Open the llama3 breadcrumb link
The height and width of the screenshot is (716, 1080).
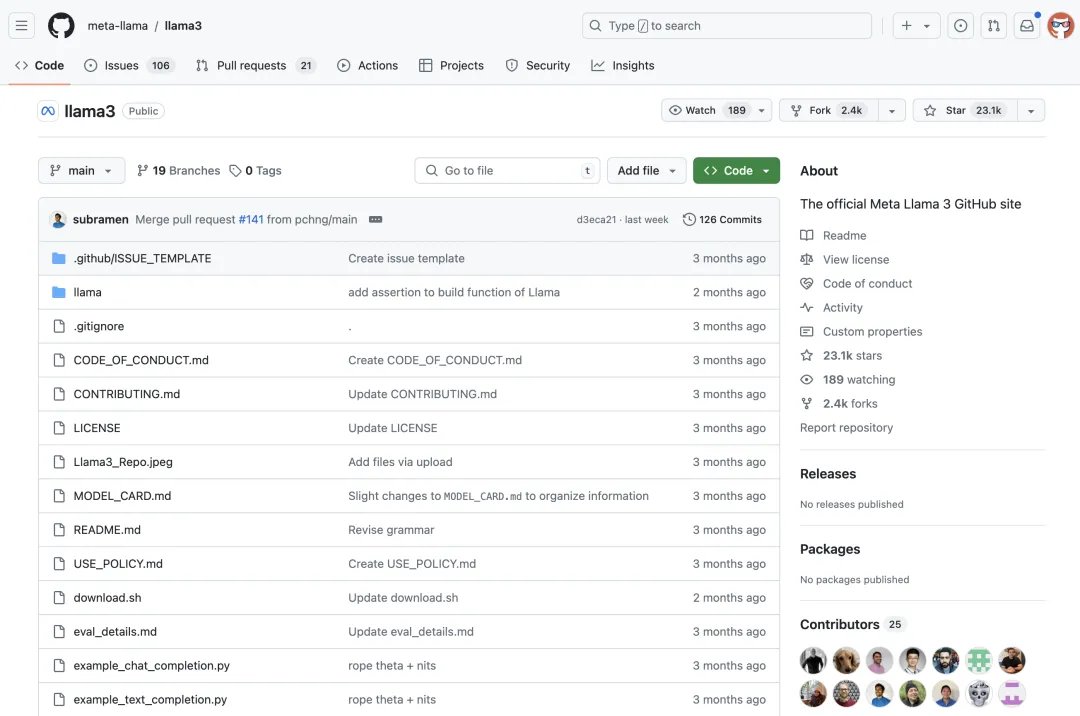pyautogui.click(x=183, y=25)
